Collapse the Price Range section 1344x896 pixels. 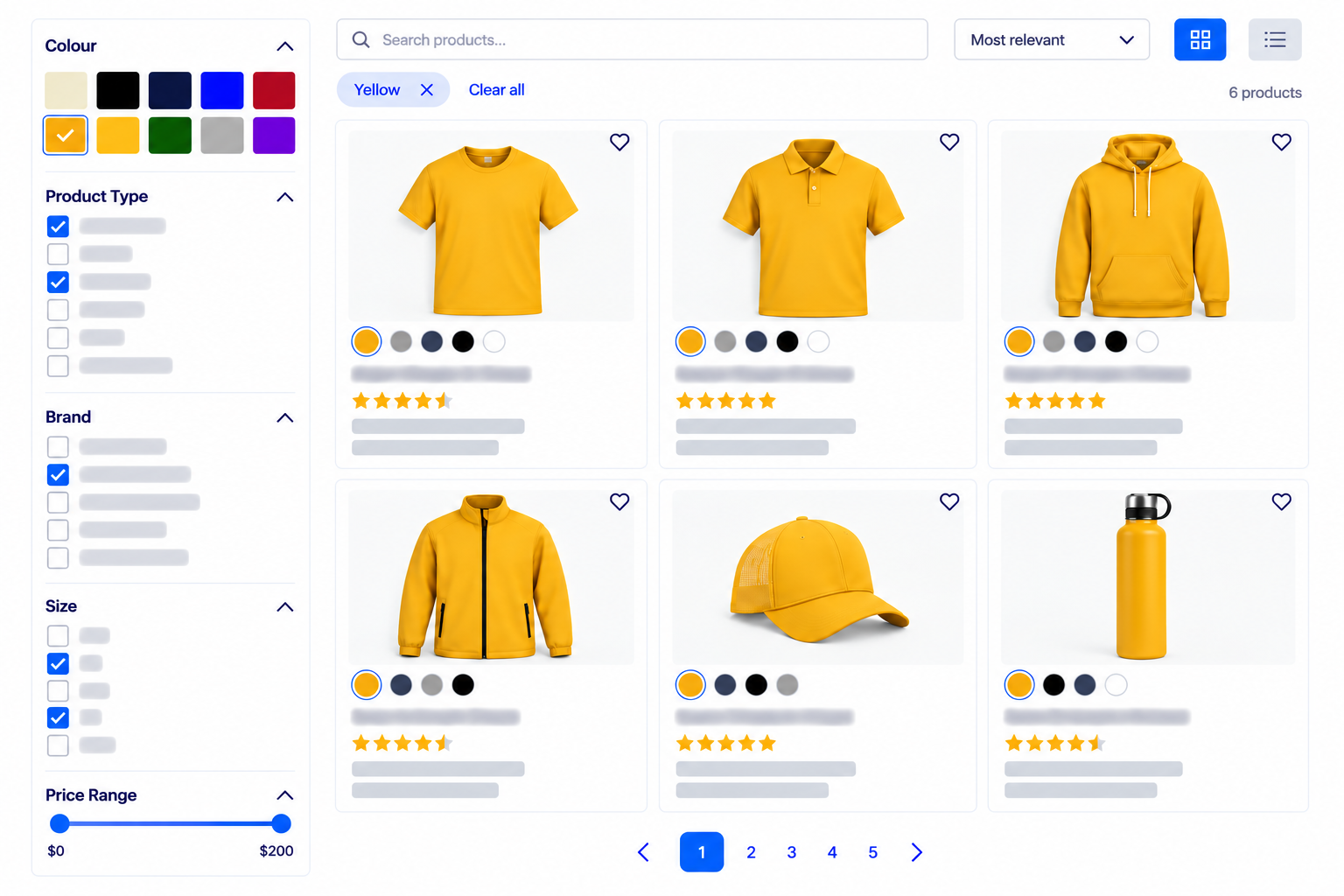[x=284, y=795]
